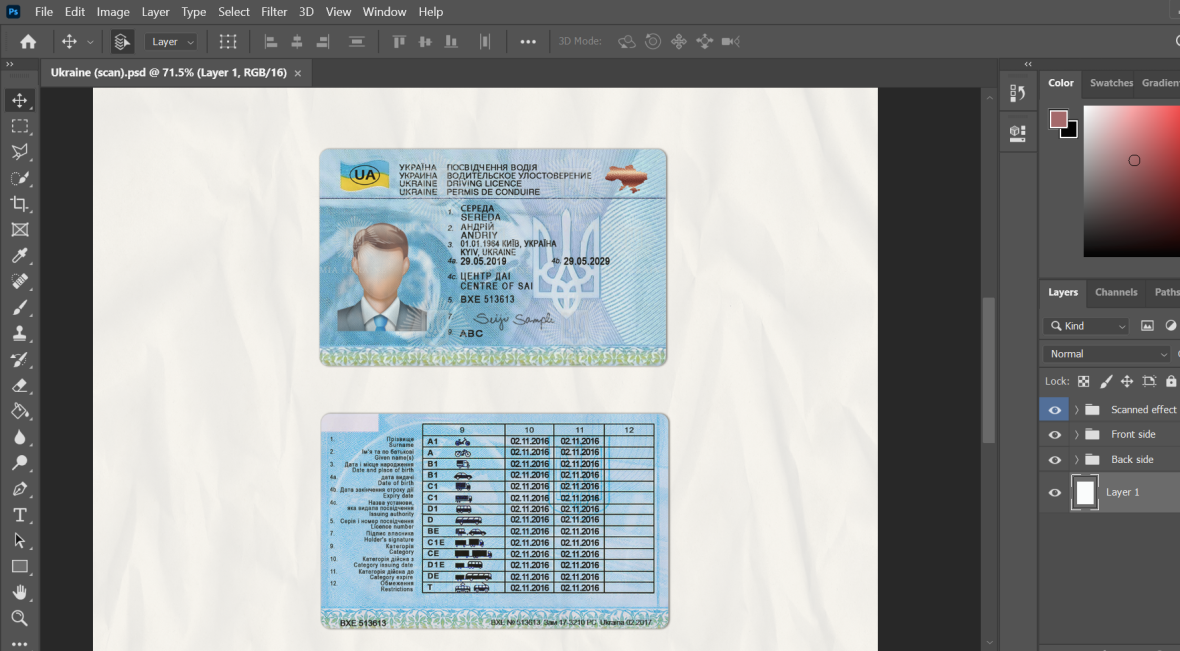Toggle visibility of the Front side group
Viewport: 1180px width, 651px height.
(x=1054, y=434)
